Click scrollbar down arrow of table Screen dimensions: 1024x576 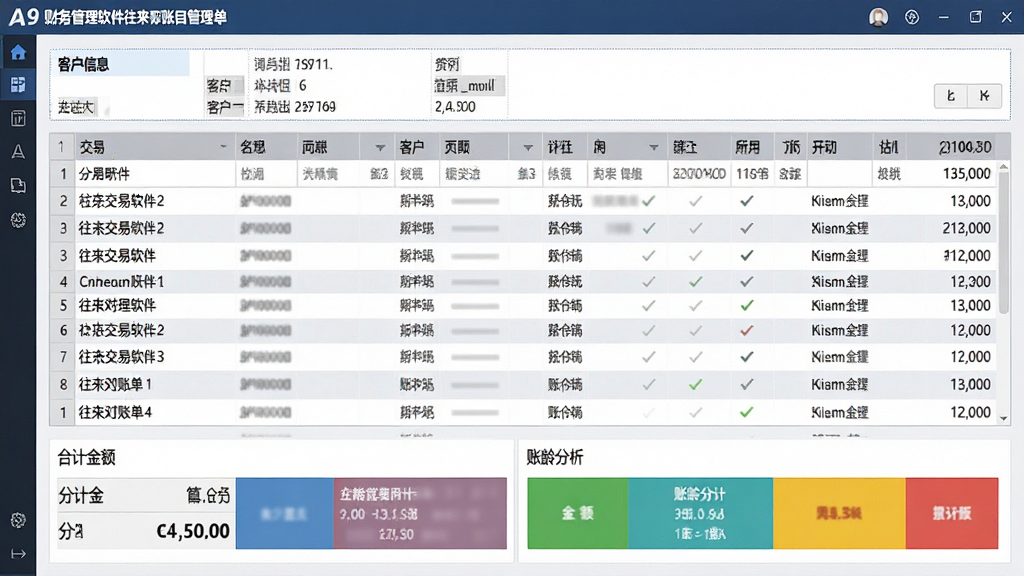pyautogui.click(x=1004, y=418)
